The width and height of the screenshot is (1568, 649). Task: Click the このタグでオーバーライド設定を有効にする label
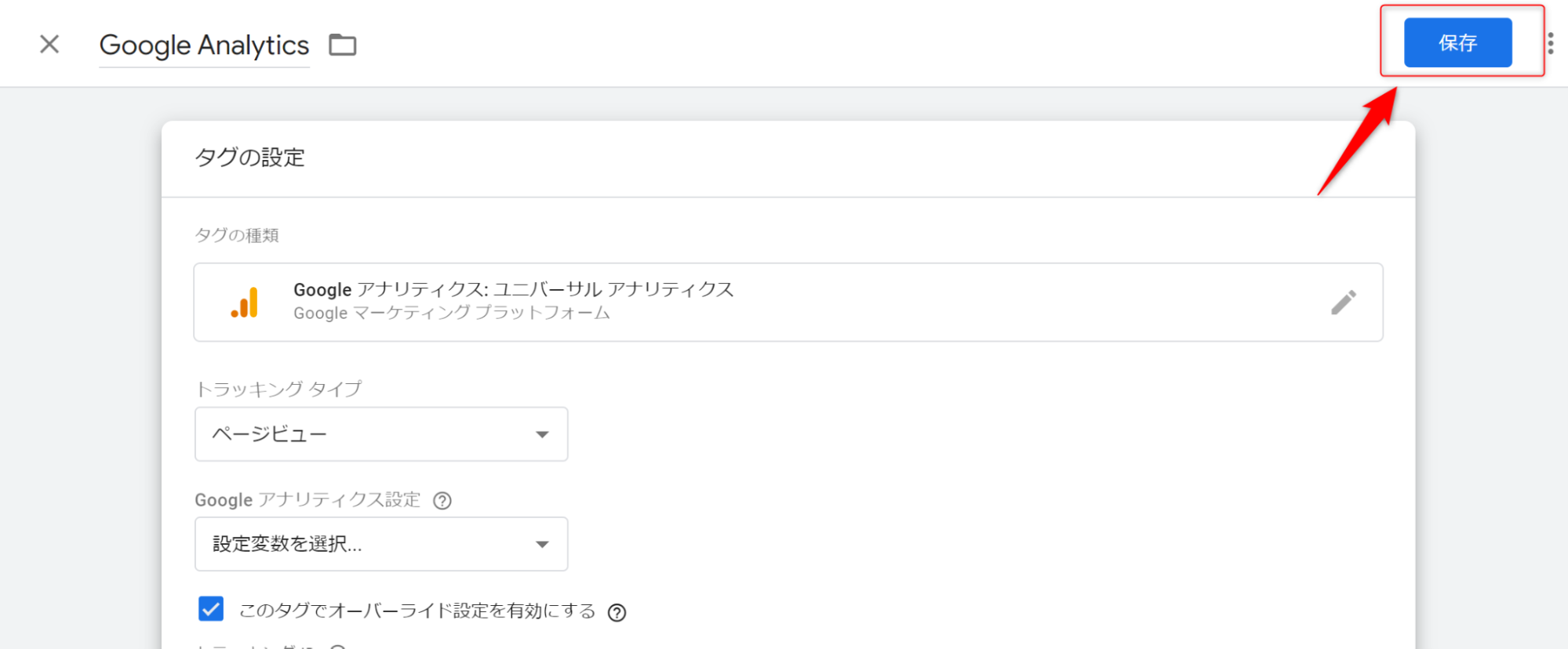tap(417, 611)
